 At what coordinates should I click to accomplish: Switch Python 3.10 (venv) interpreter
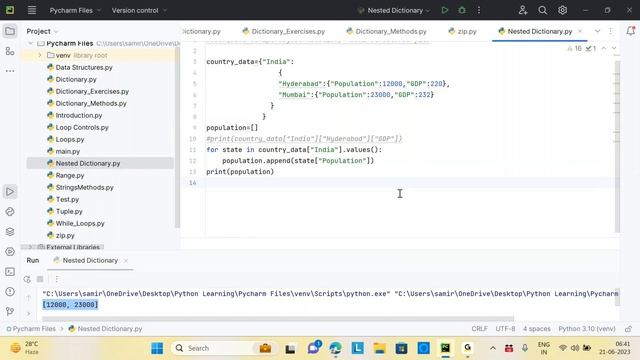pyautogui.click(x=587, y=329)
